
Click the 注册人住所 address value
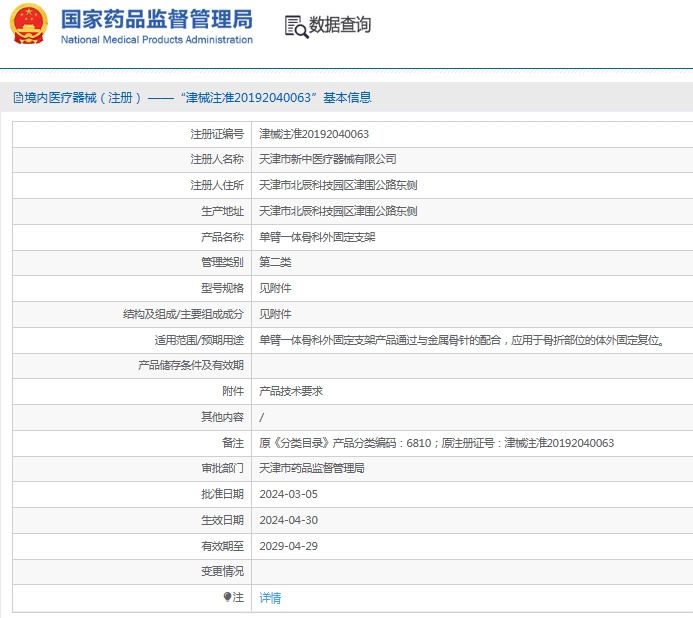pos(338,185)
